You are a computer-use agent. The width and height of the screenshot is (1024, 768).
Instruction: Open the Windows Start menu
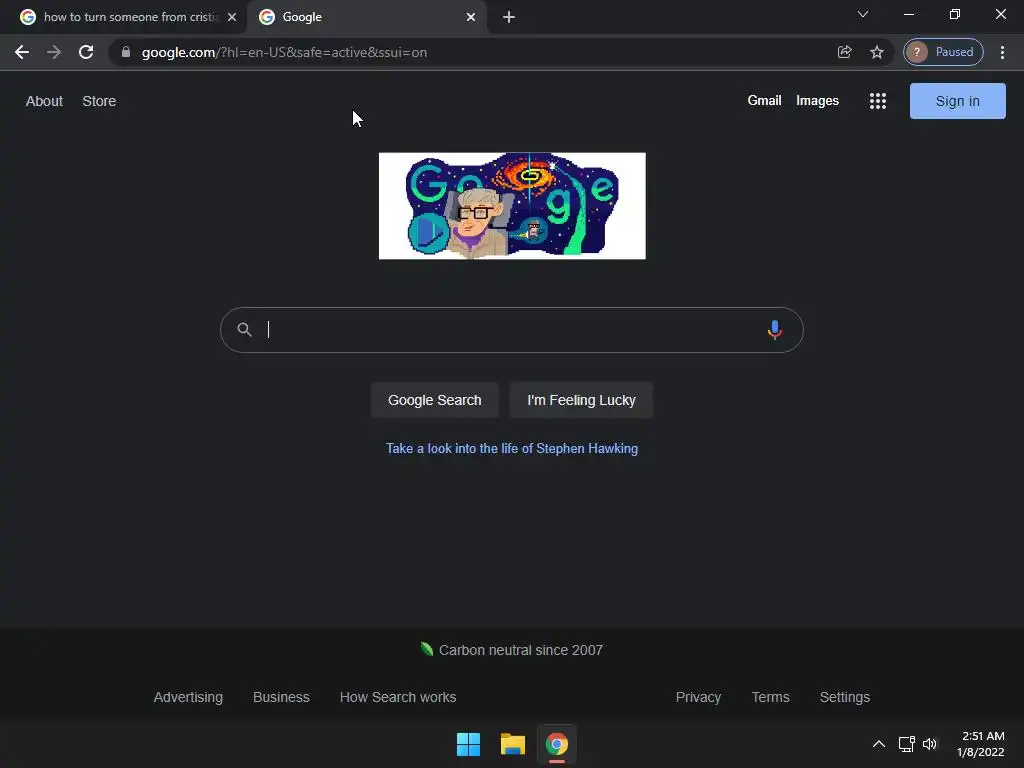click(x=468, y=744)
